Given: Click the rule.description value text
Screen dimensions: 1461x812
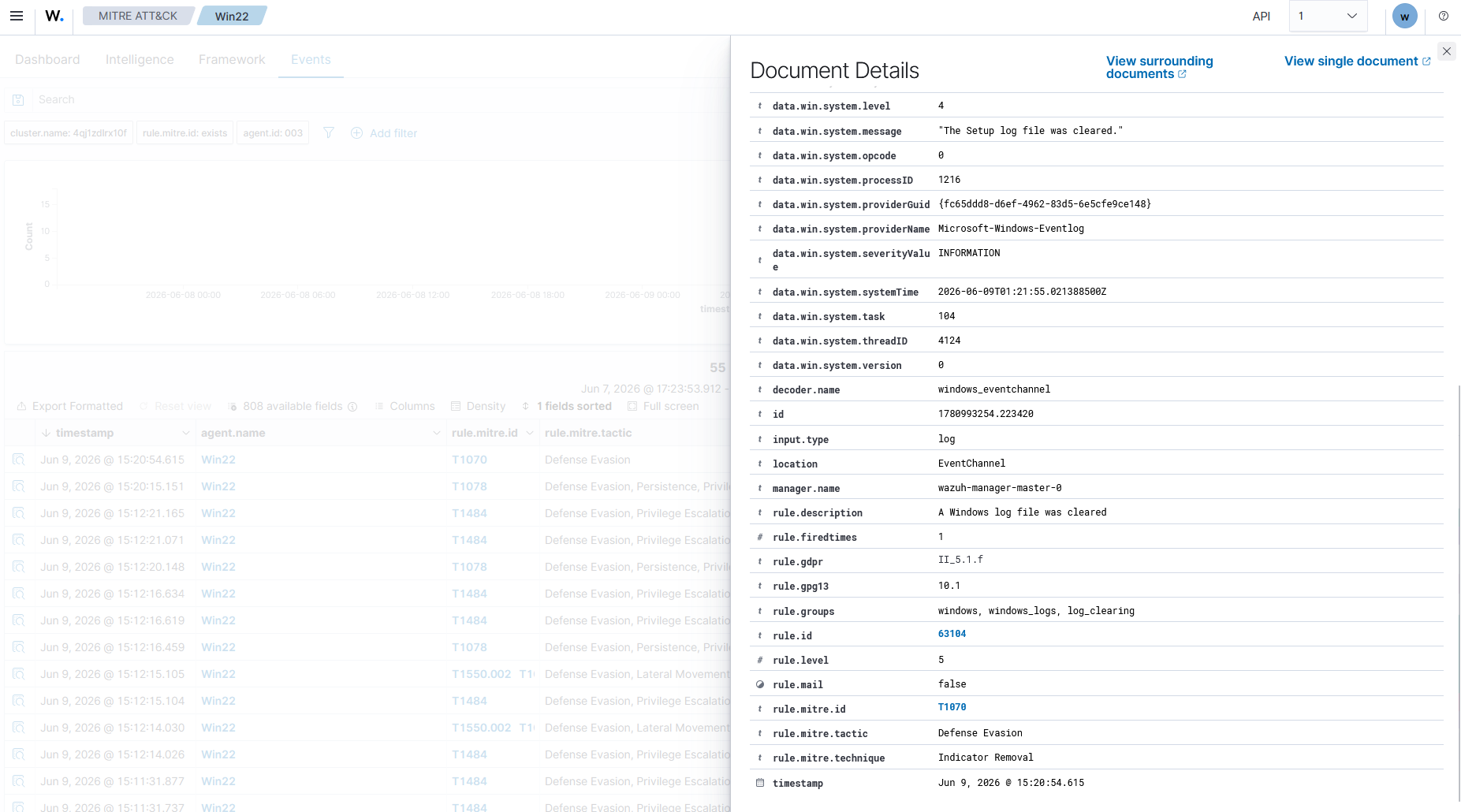Looking at the screenshot, I should 1022,512.
